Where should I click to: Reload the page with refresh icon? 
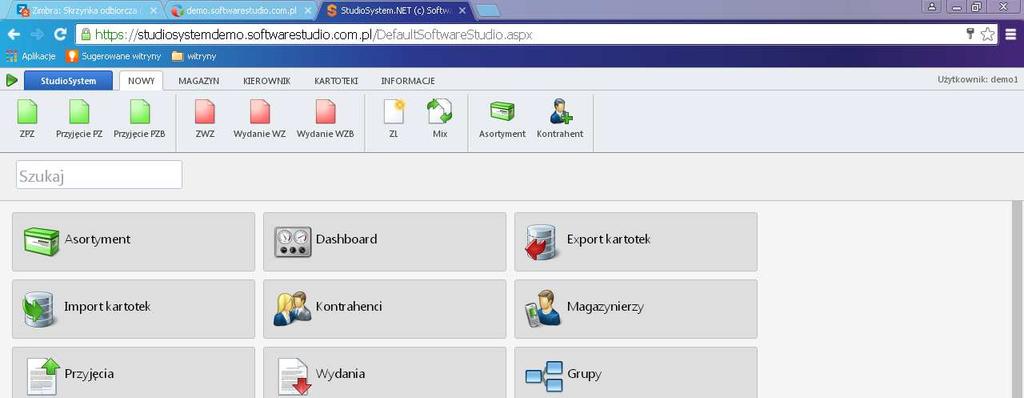60,35
